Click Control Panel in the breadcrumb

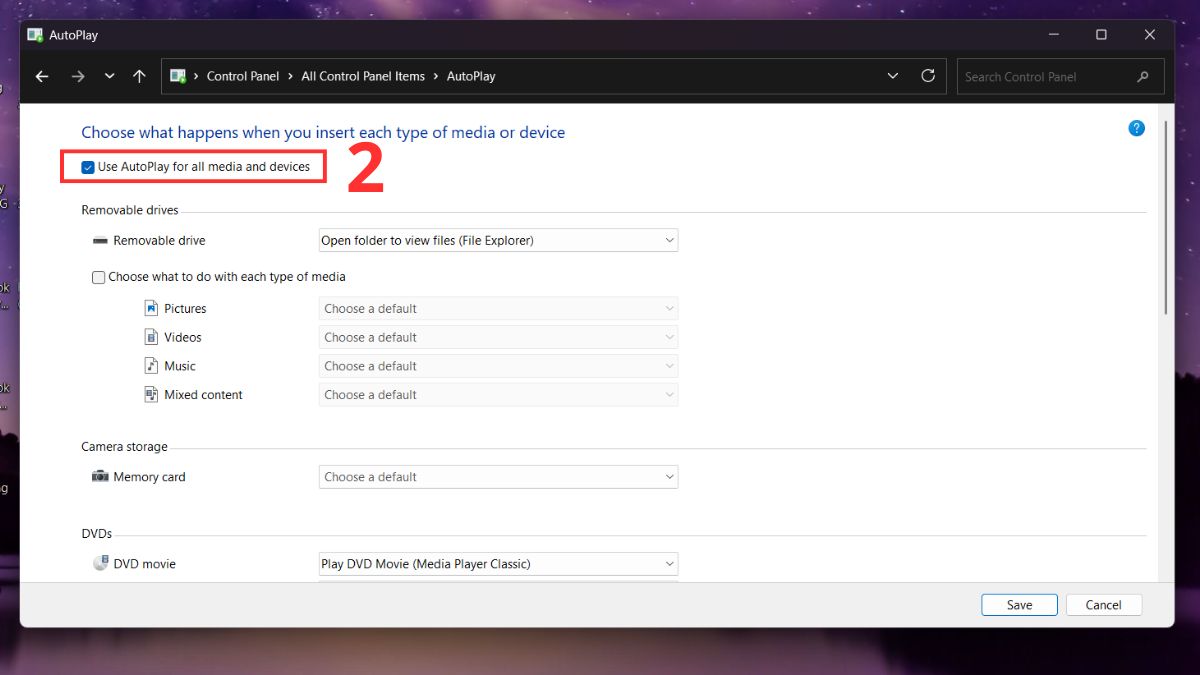(243, 76)
